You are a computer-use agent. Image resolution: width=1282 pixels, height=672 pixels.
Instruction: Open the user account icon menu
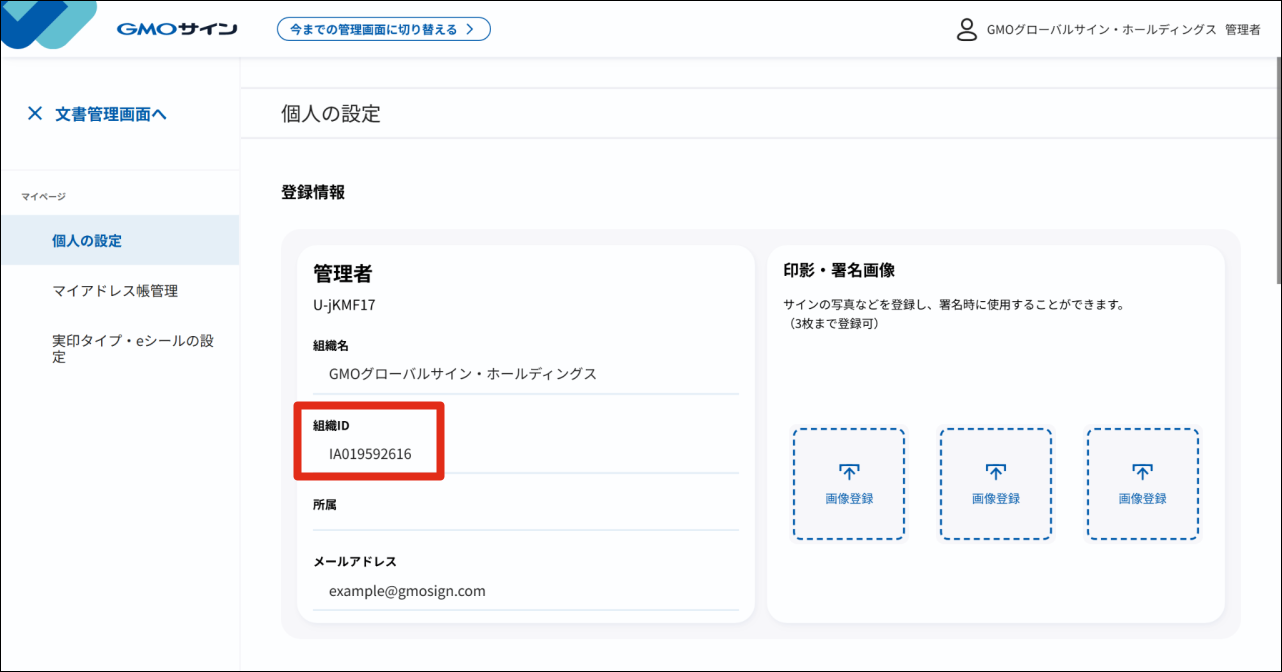pyautogui.click(x=966, y=29)
